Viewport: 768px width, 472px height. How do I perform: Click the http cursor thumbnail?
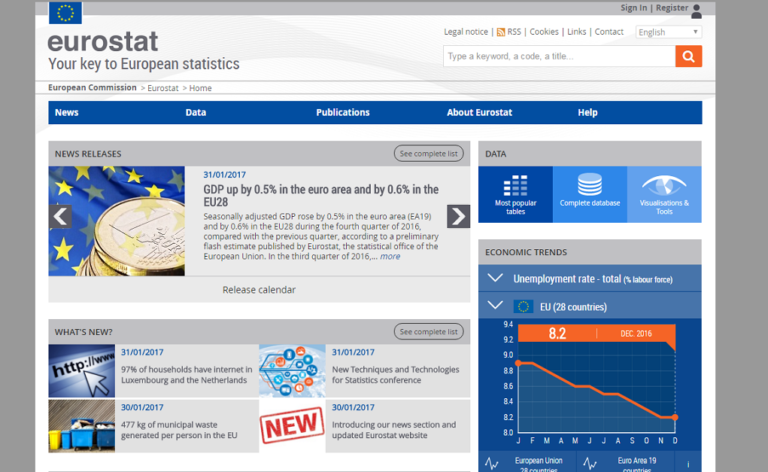coord(82,371)
